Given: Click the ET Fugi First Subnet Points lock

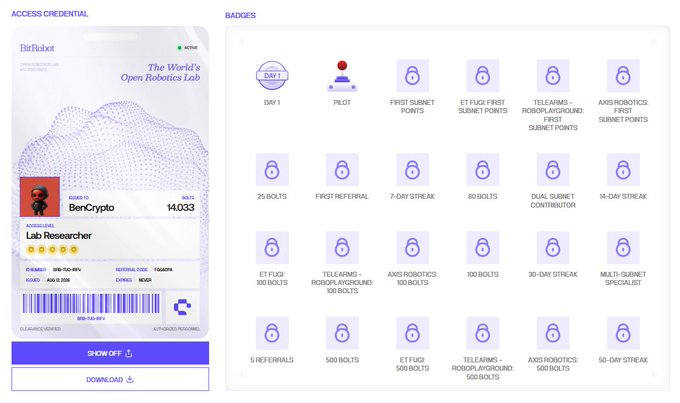Looking at the screenshot, I should [483, 75].
